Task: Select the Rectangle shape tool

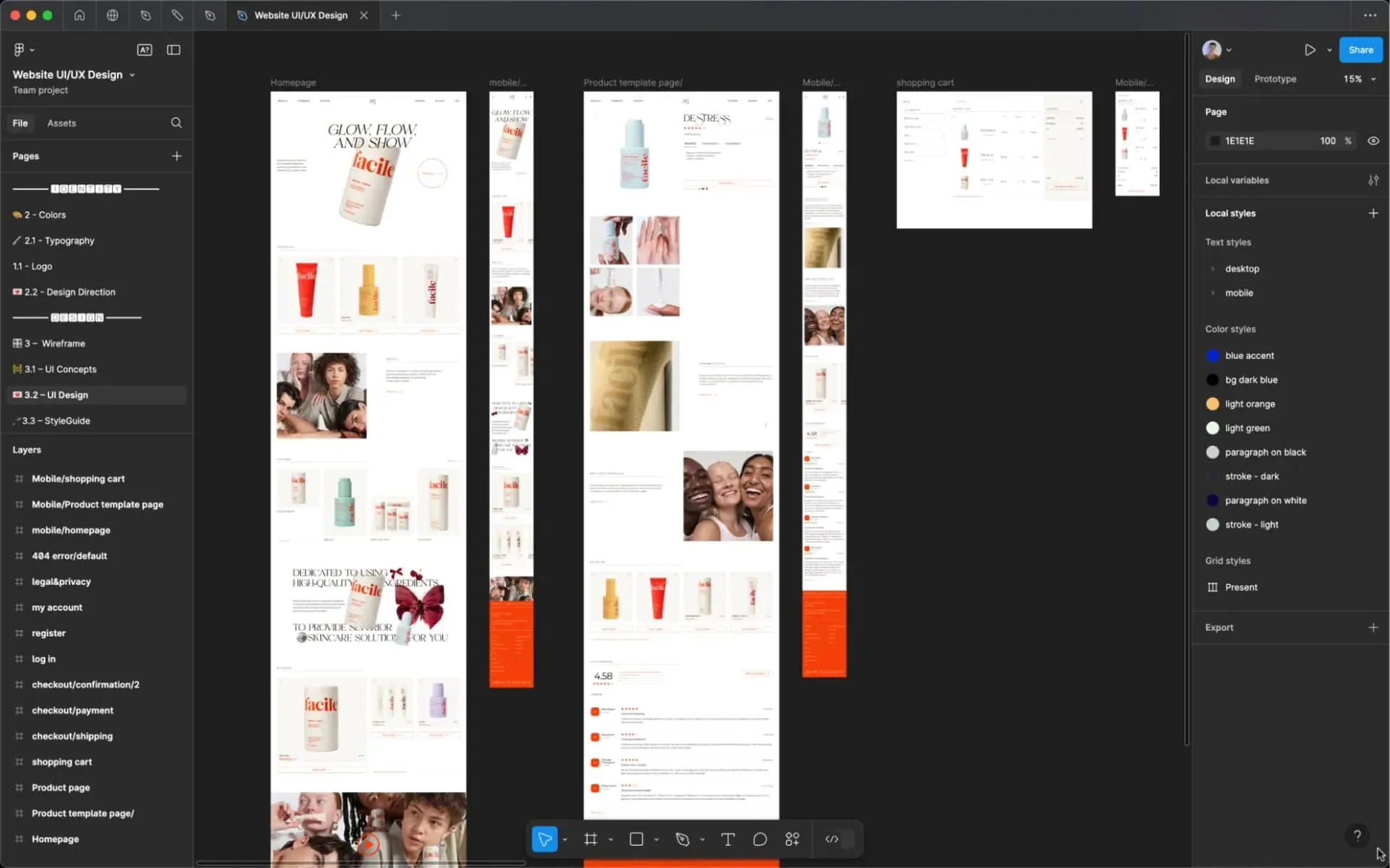Action: pyautogui.click(x=636, y=839)
